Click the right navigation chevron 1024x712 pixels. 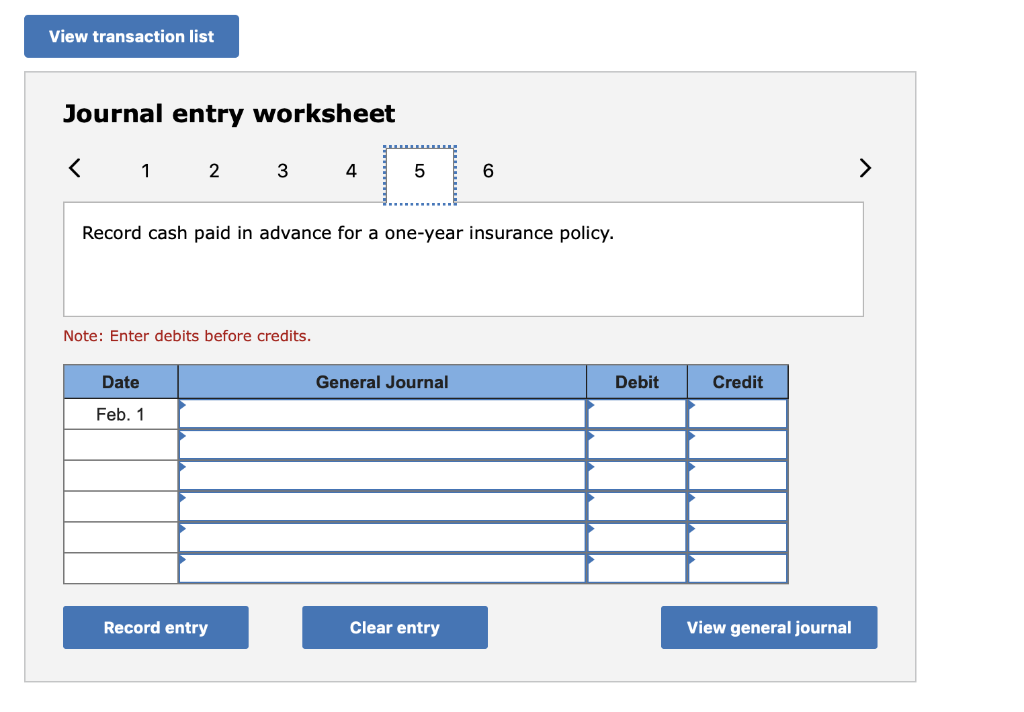click(x=865, y=169)
